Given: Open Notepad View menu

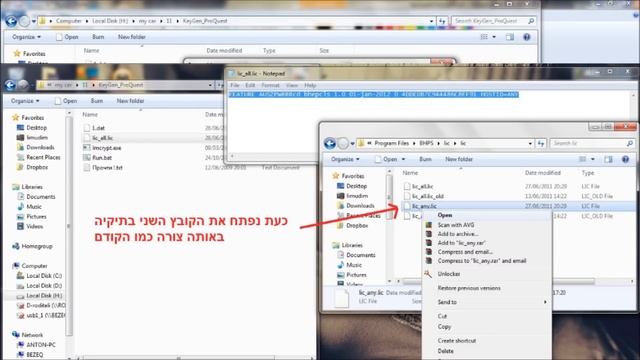Looking at the screenshot, I should tap(292, 85).
